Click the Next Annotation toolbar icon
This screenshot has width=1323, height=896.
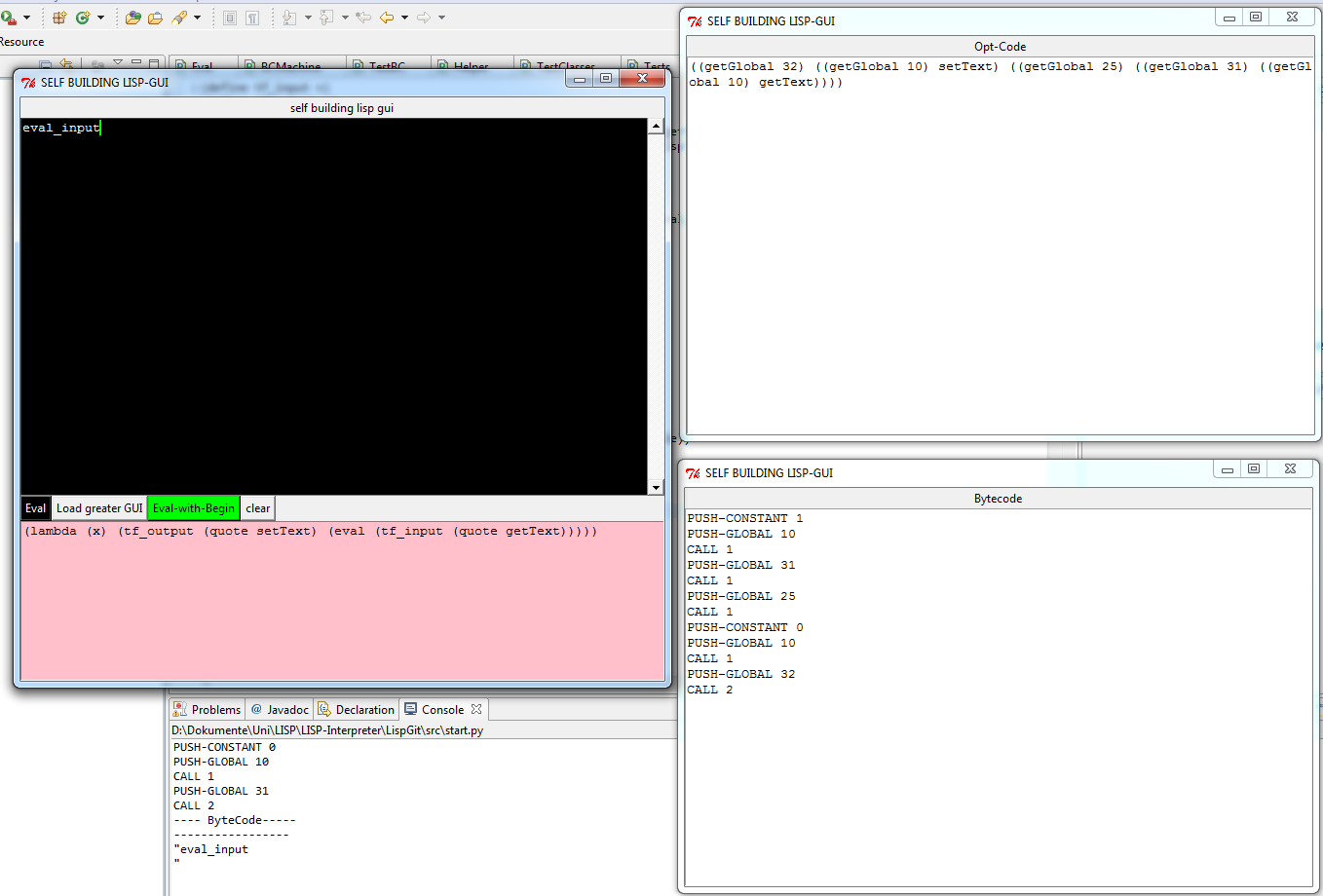(290, 18)
